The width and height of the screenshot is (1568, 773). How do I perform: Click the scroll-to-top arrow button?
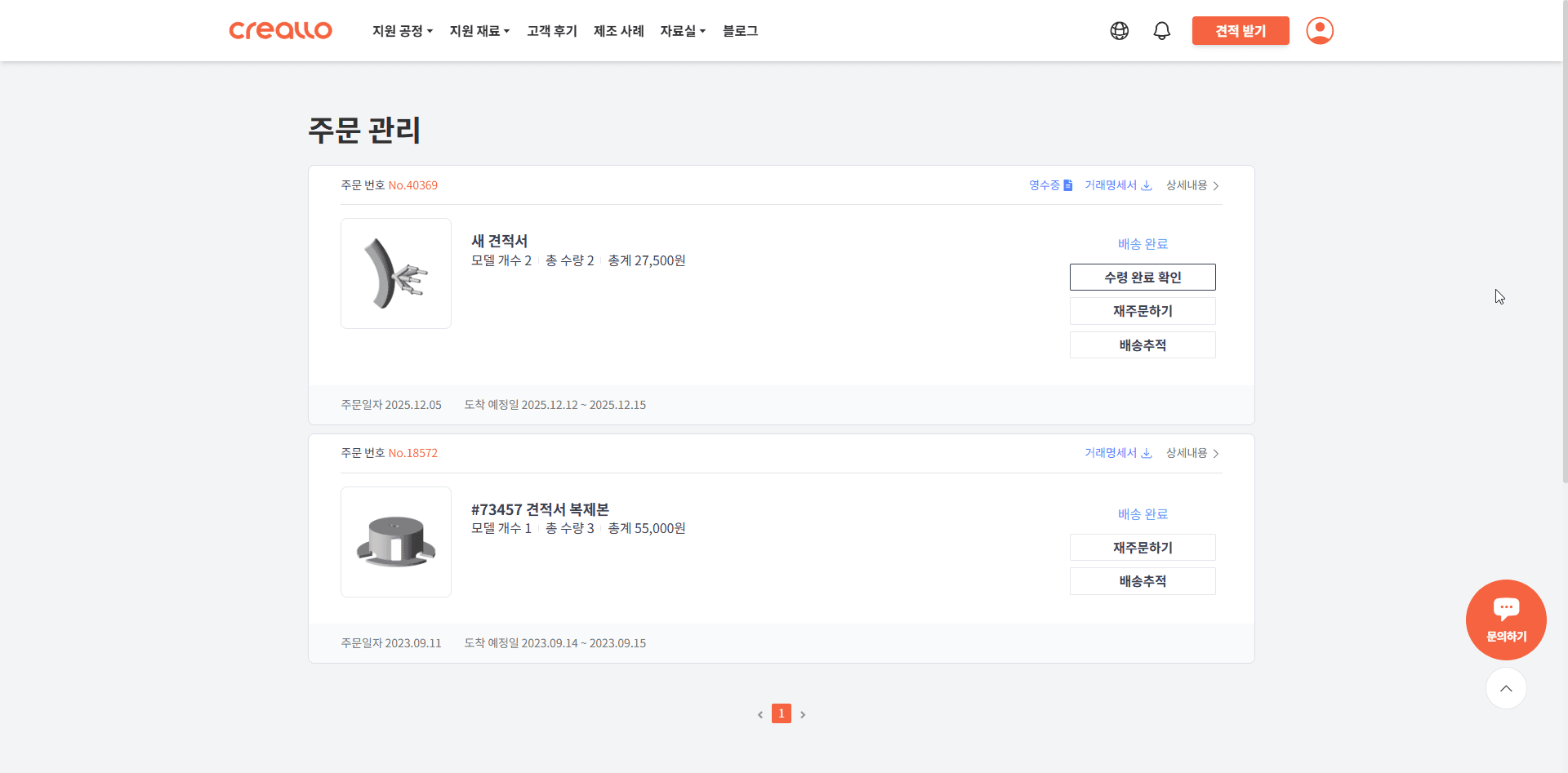(x=1505, y=688)
